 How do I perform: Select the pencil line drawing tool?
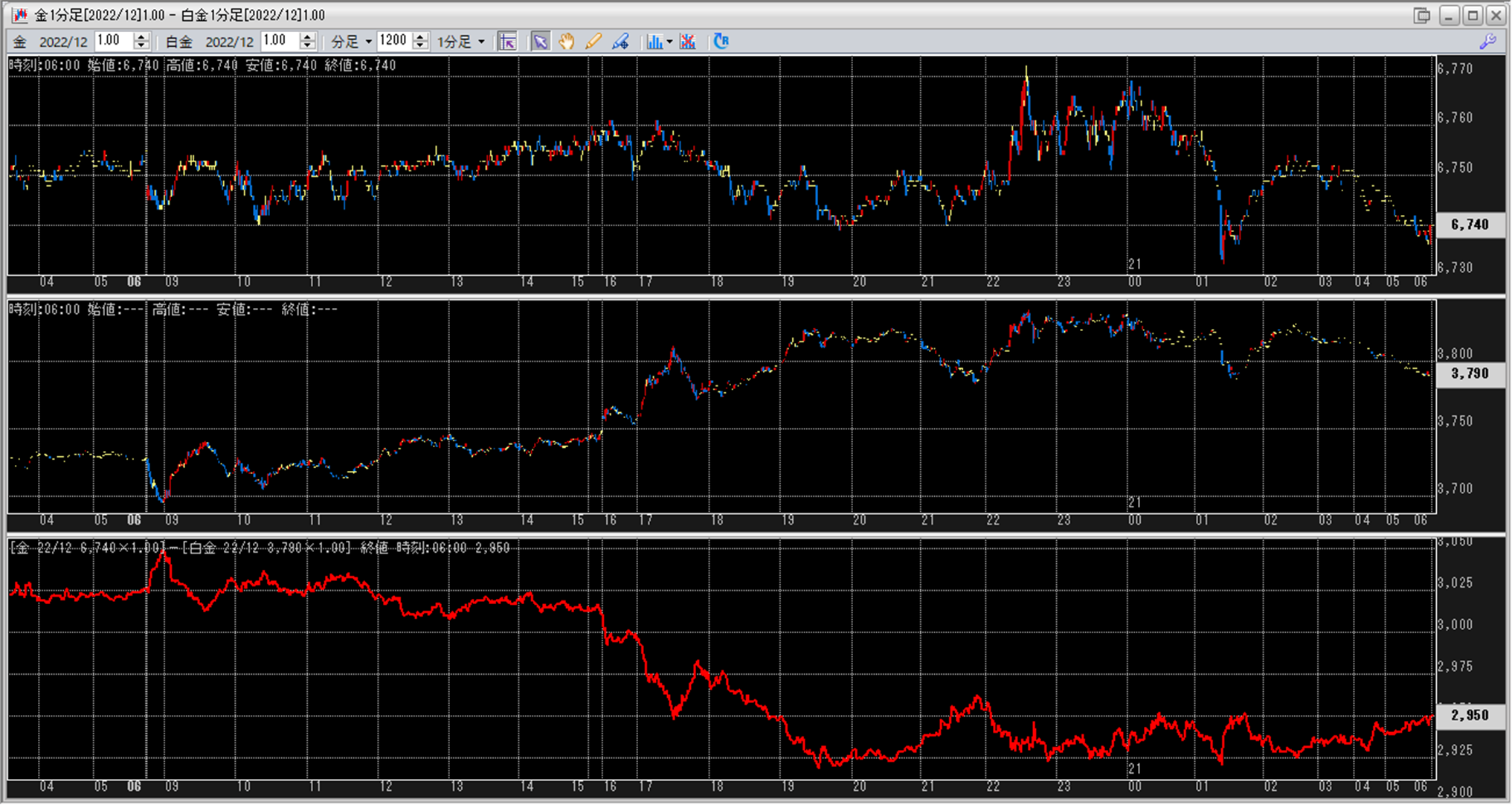593,42
